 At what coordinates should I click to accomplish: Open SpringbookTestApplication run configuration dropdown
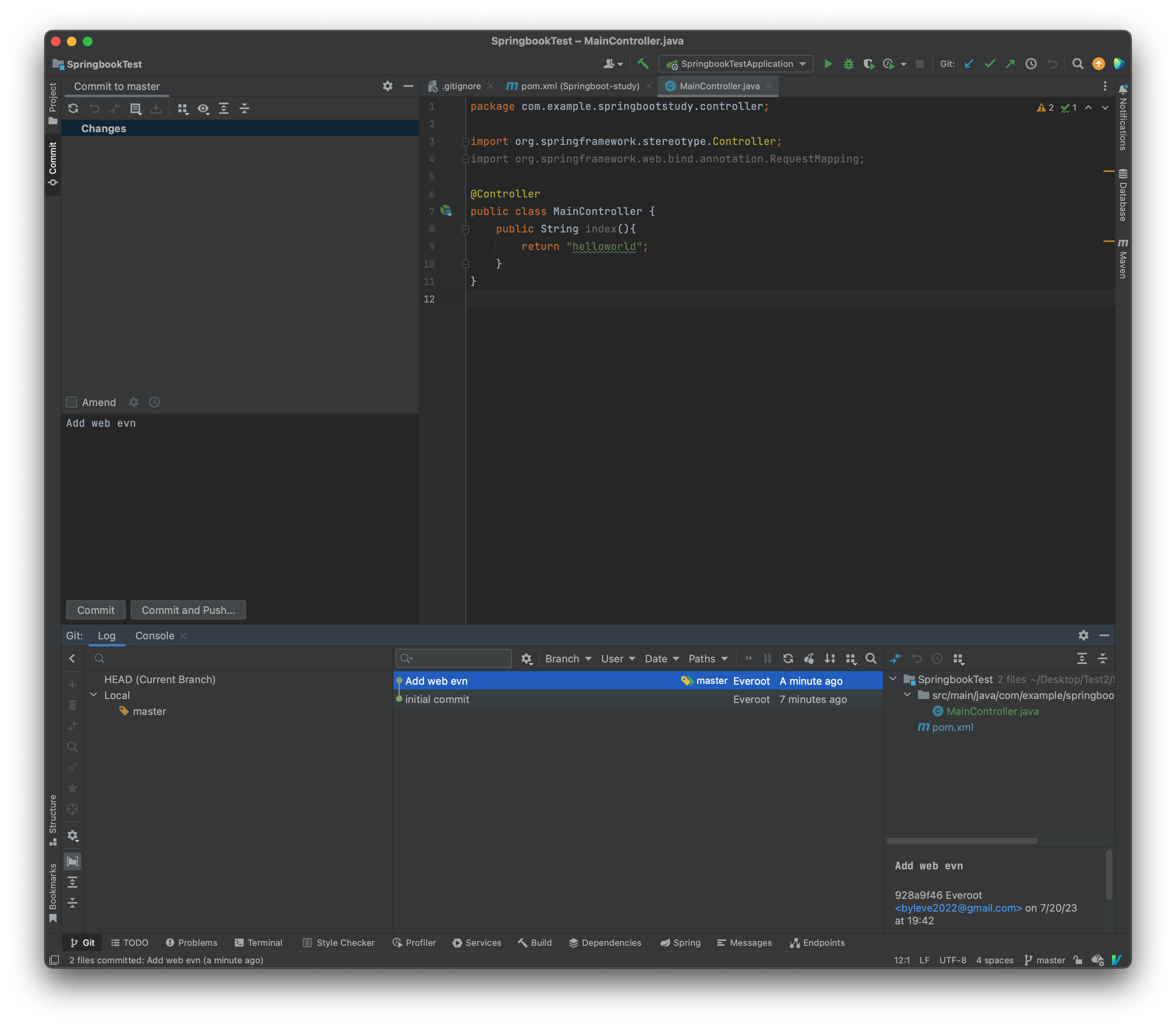tap(736, 64)
